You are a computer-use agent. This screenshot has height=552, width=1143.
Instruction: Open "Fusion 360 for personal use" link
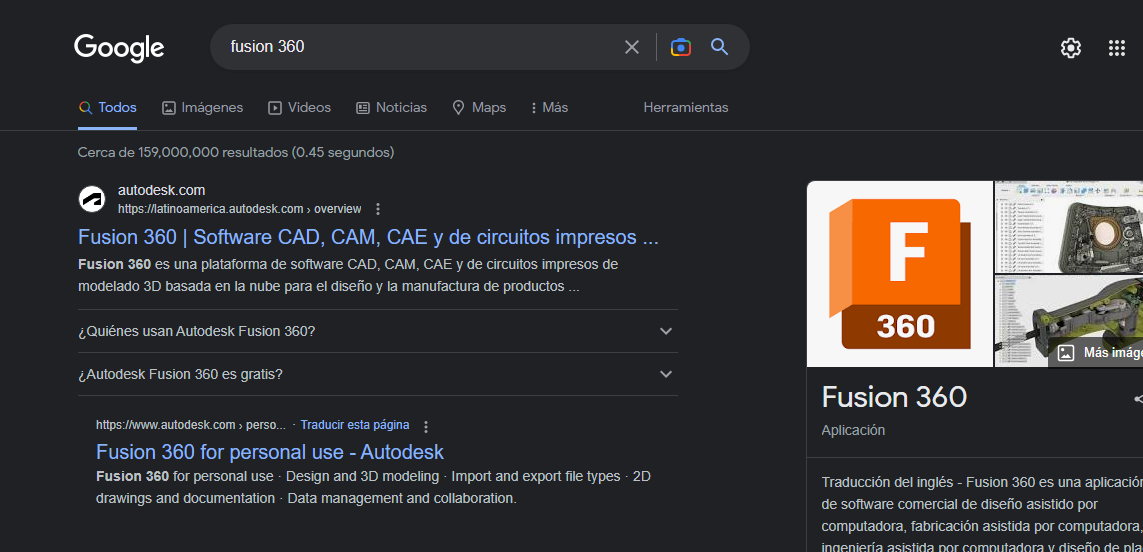[270, 452]
